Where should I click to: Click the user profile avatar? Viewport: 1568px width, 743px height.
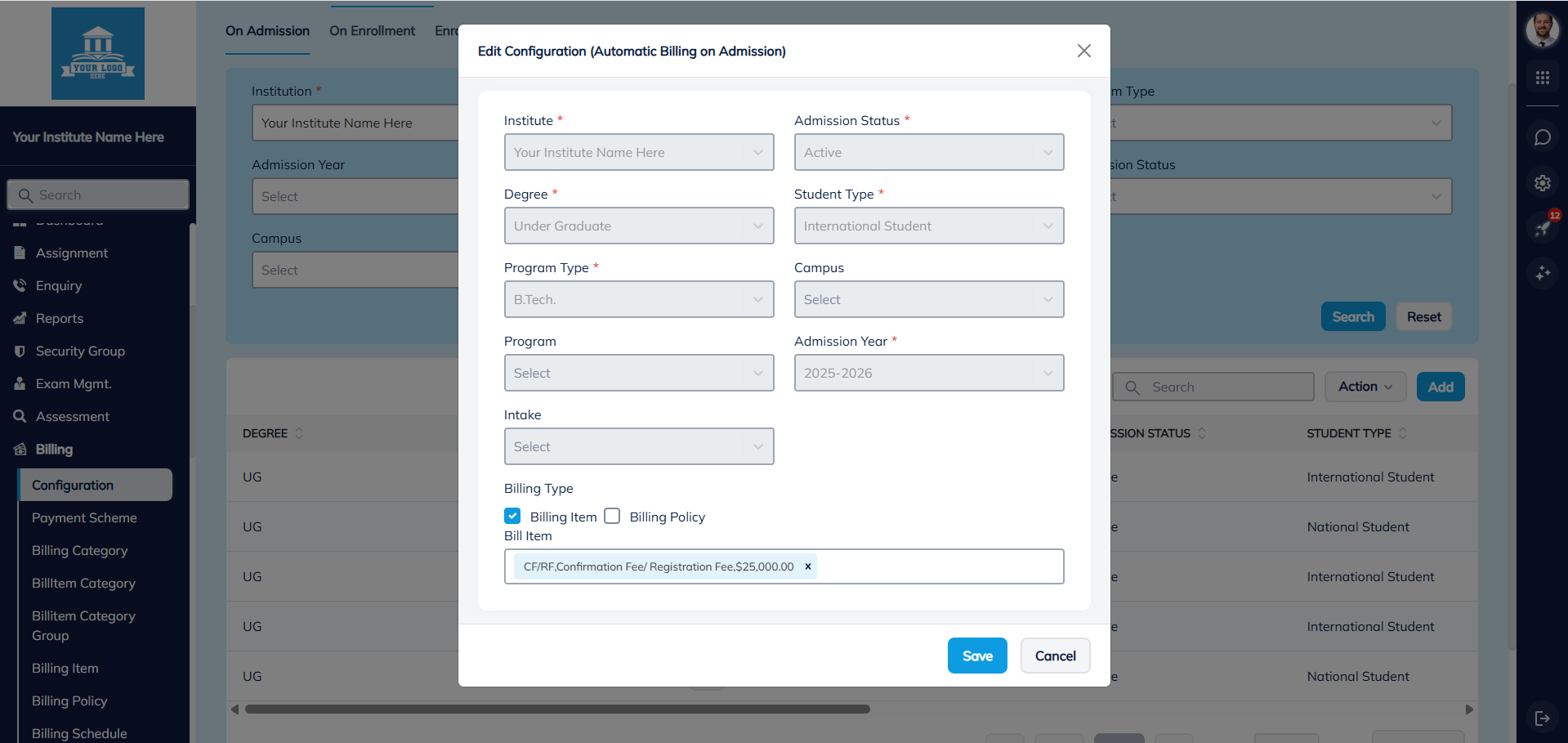pos(1542,30)
